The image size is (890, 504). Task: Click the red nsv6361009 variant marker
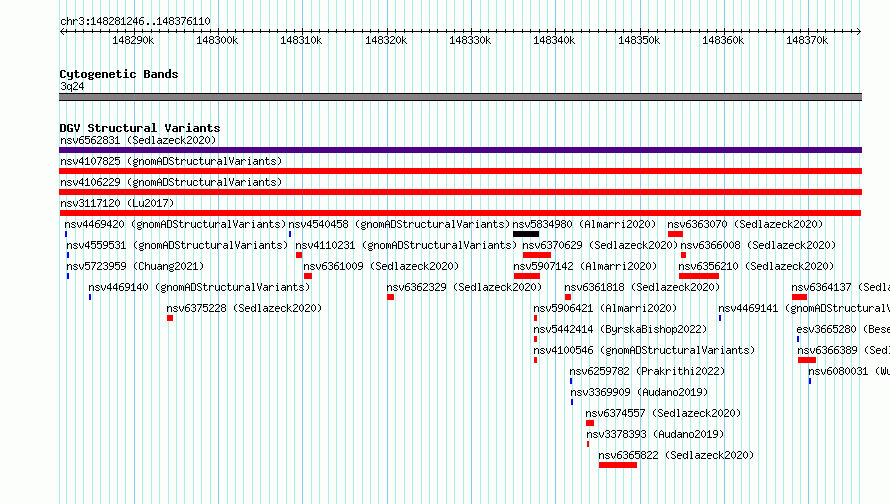(308, 276)
